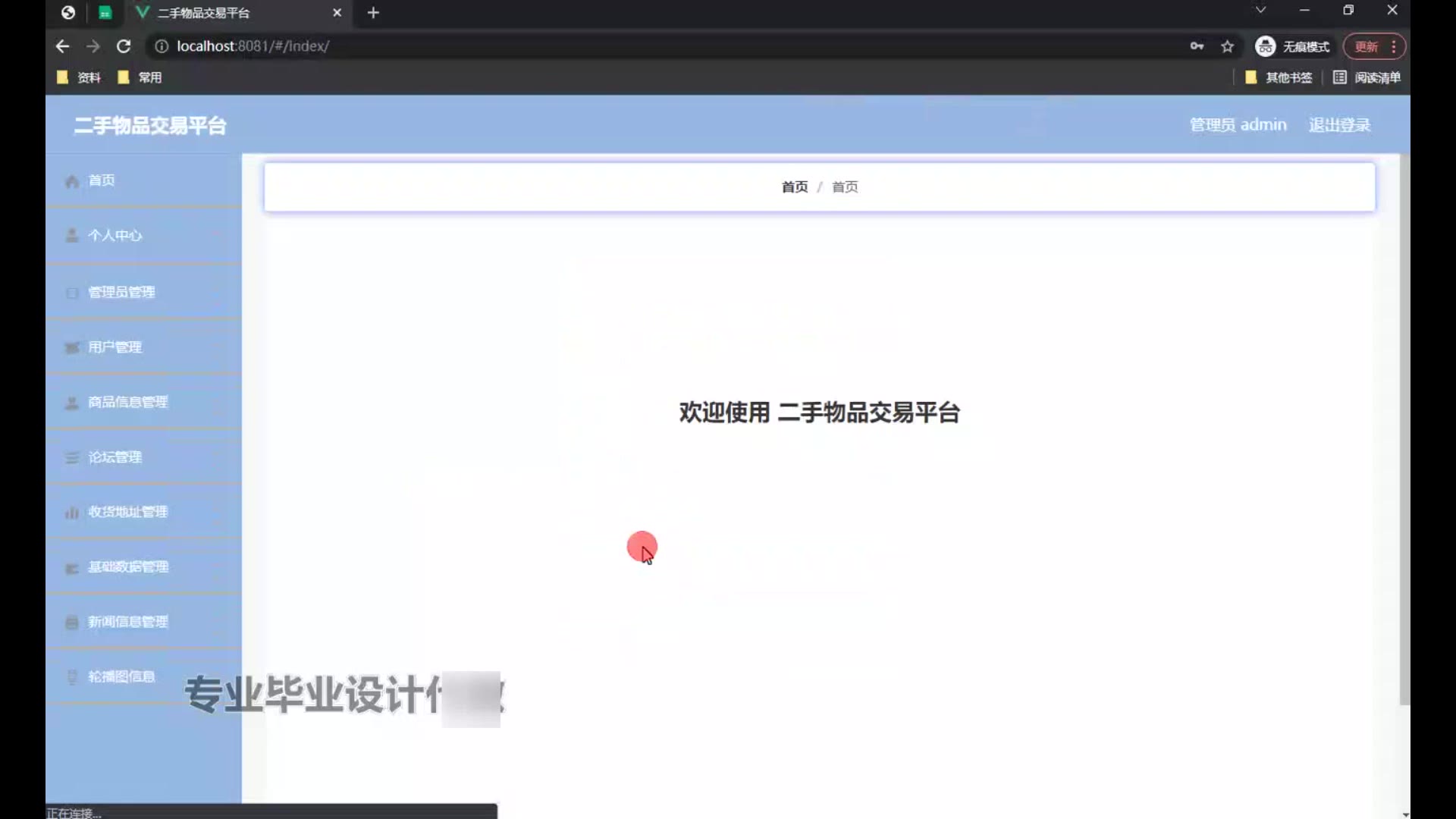1456x819 pixels.
Task: Expand the 轮播图信息 submenu
Action: (x=121, y=676)
